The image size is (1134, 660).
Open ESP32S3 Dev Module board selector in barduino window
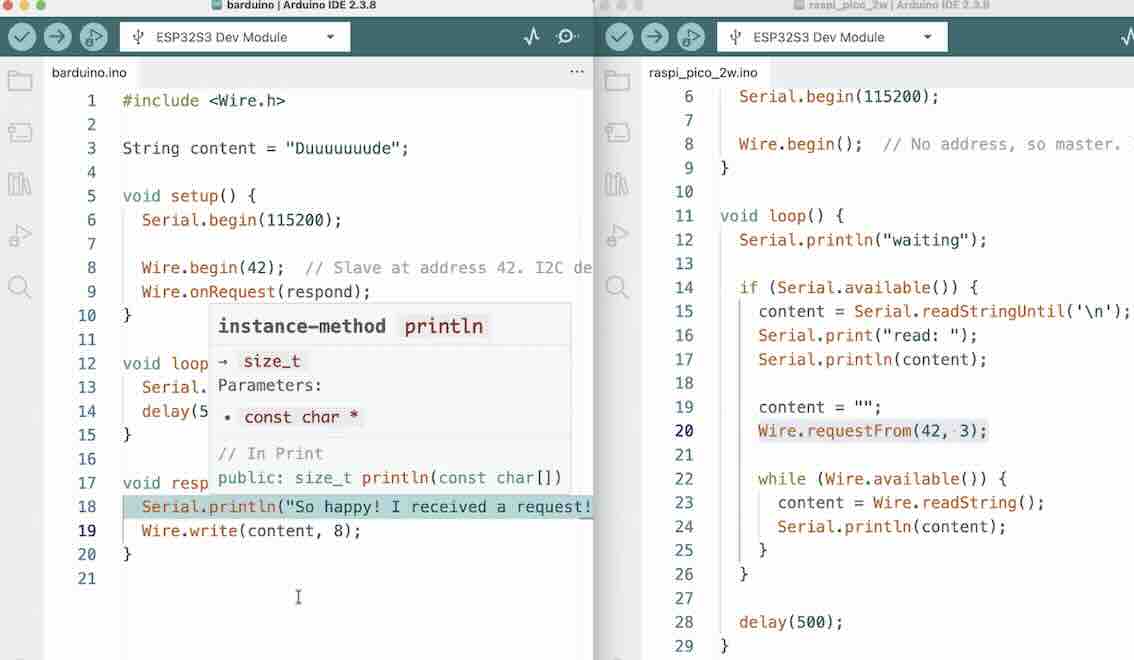pos(235,37)
